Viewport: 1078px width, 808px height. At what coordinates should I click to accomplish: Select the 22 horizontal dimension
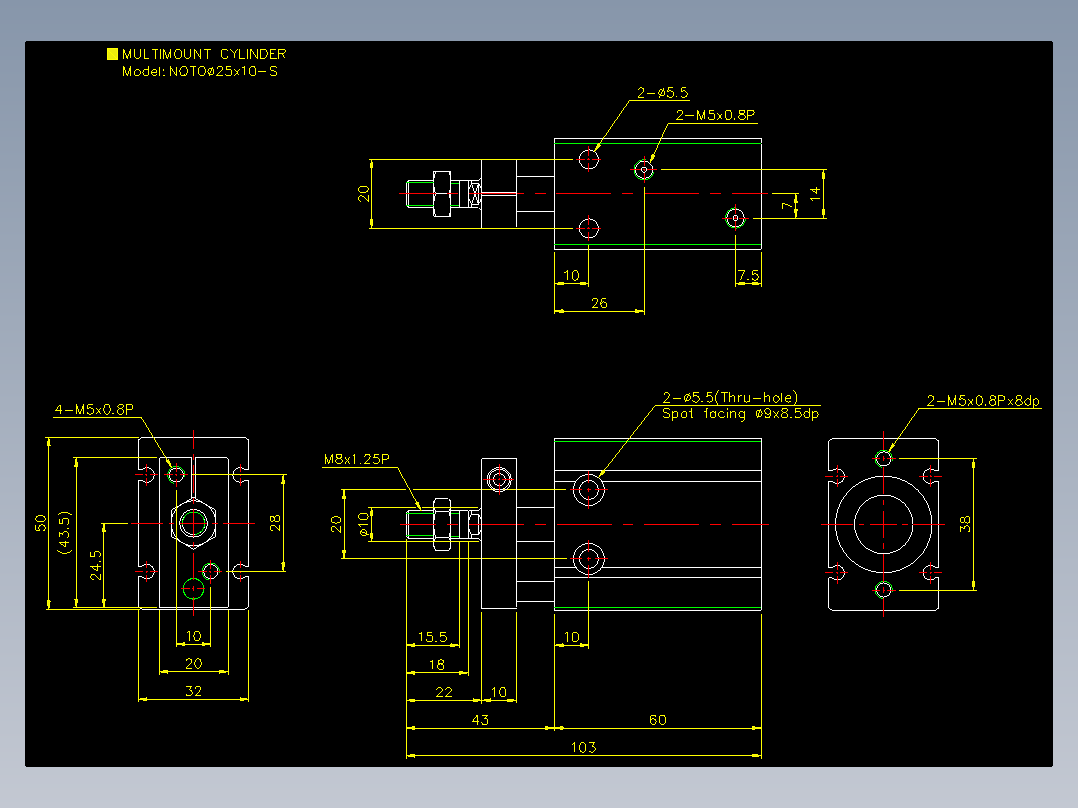pos(444,692)
